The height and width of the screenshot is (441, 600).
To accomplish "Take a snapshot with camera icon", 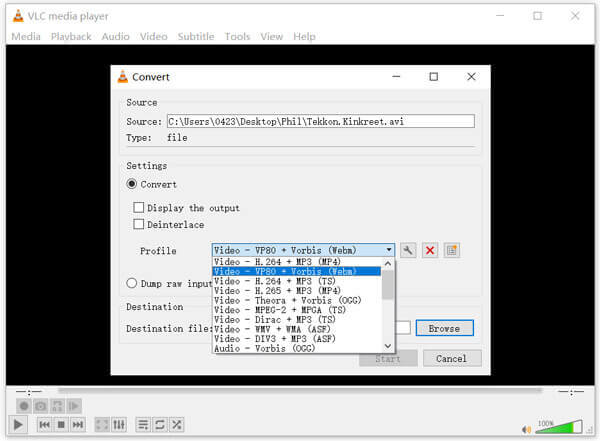I will [41, 406].
